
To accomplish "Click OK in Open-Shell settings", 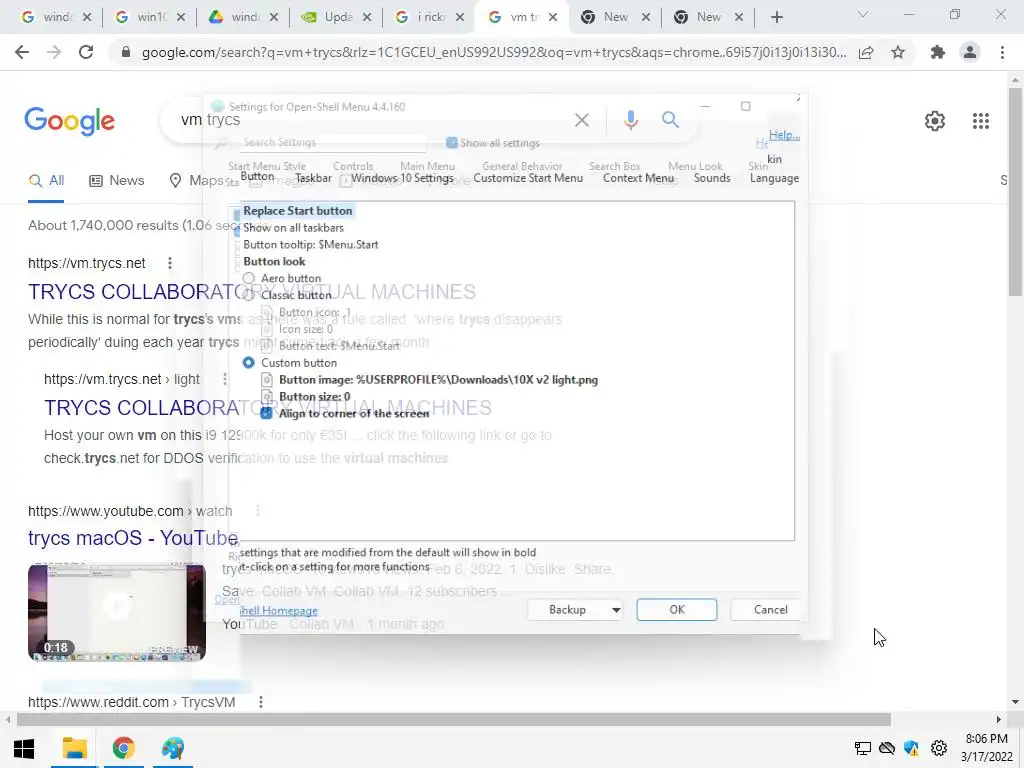I will pyautogui.click(x=677, y=610).
